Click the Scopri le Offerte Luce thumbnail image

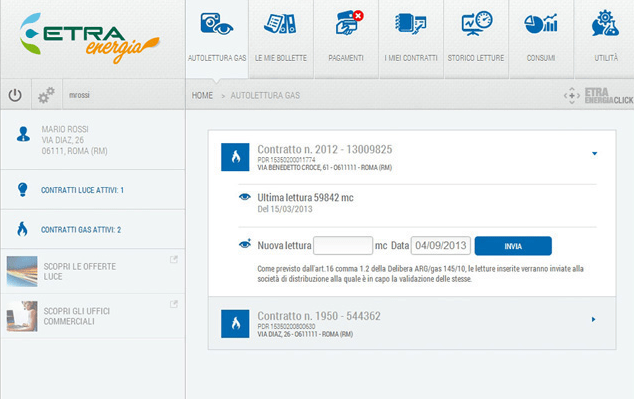[22, 271]
